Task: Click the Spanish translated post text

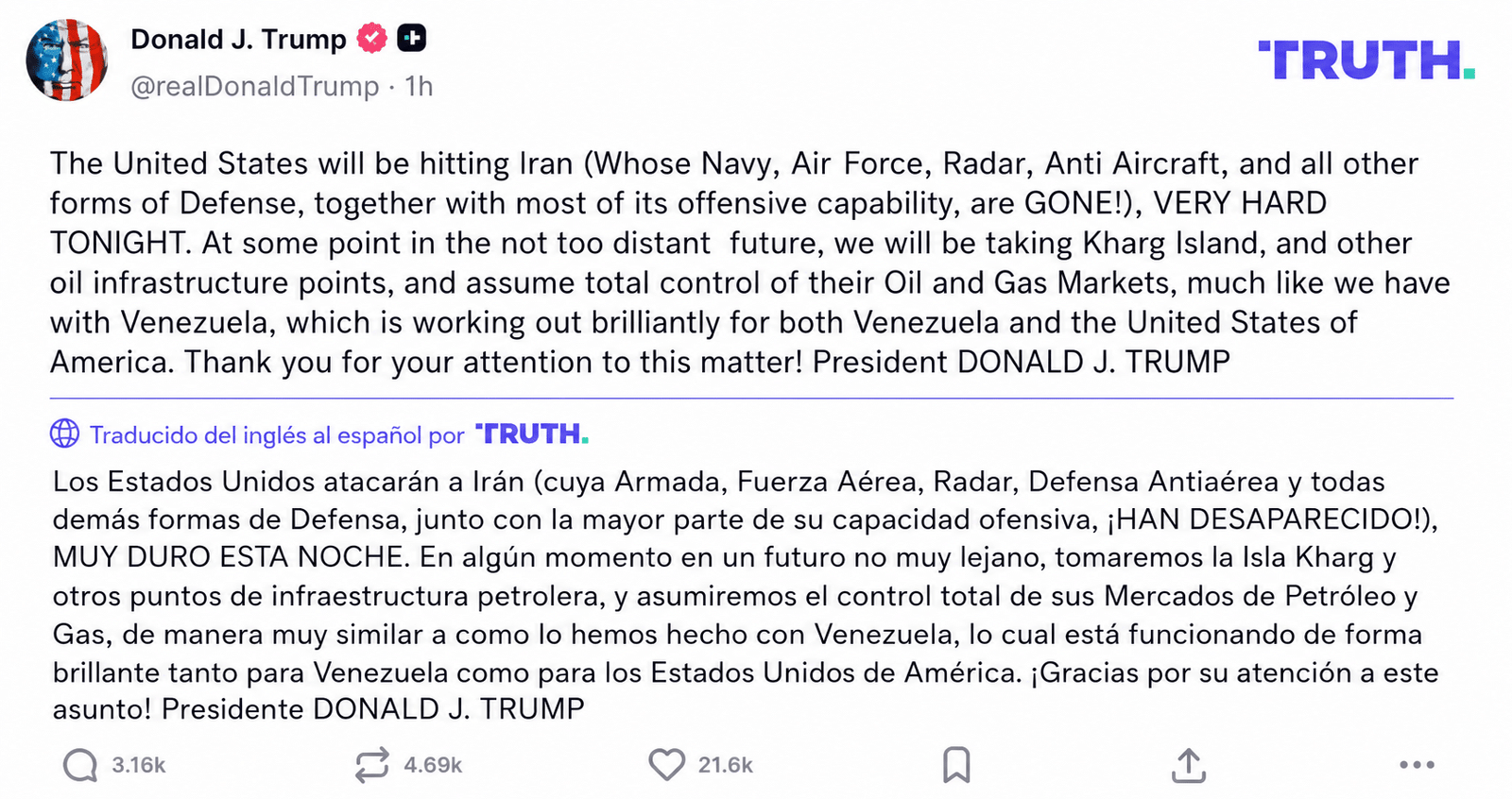Action: tap(746, 595)
